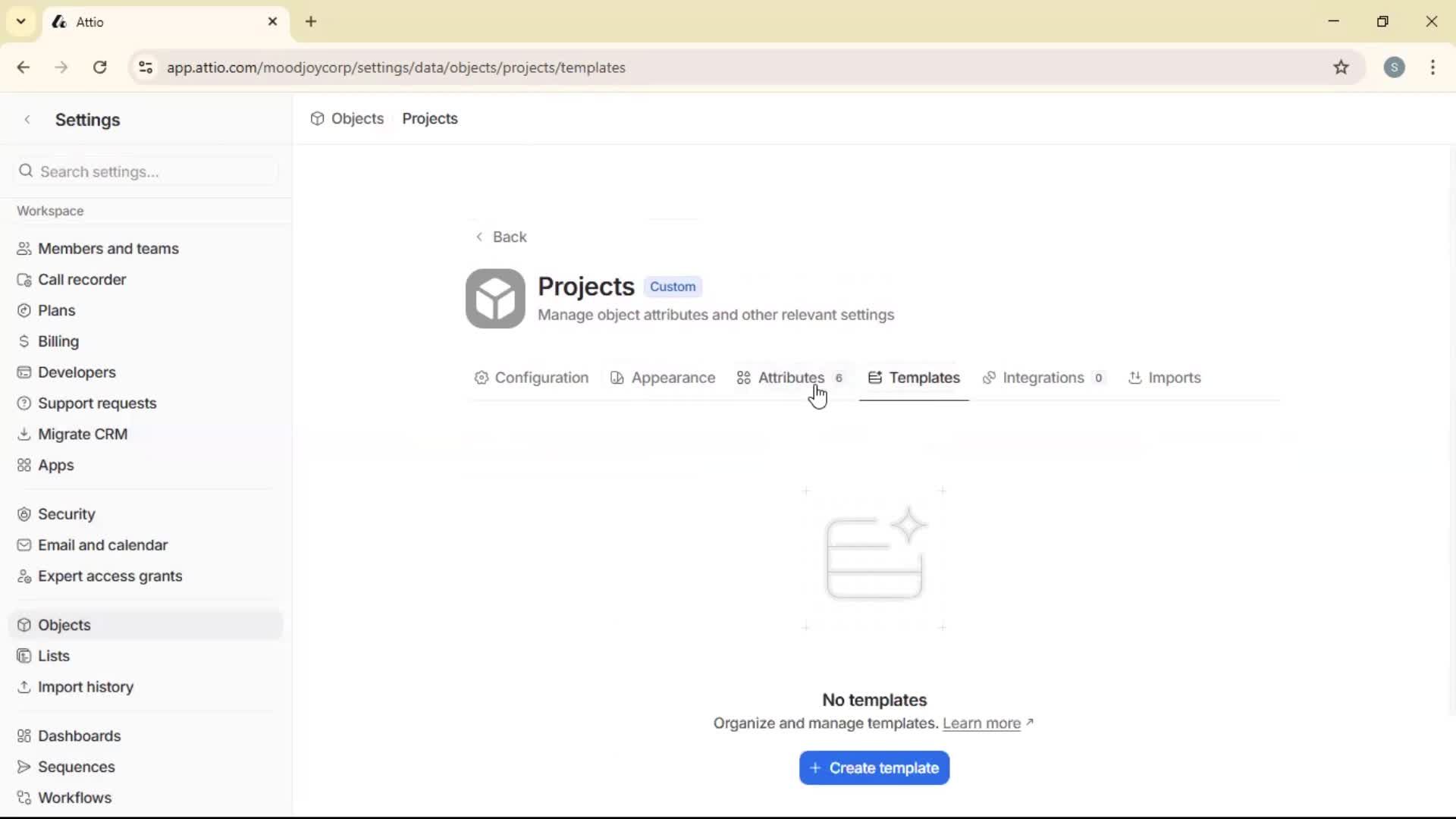
Task: Open the Dashboards section
Action: tap(80, 736)
